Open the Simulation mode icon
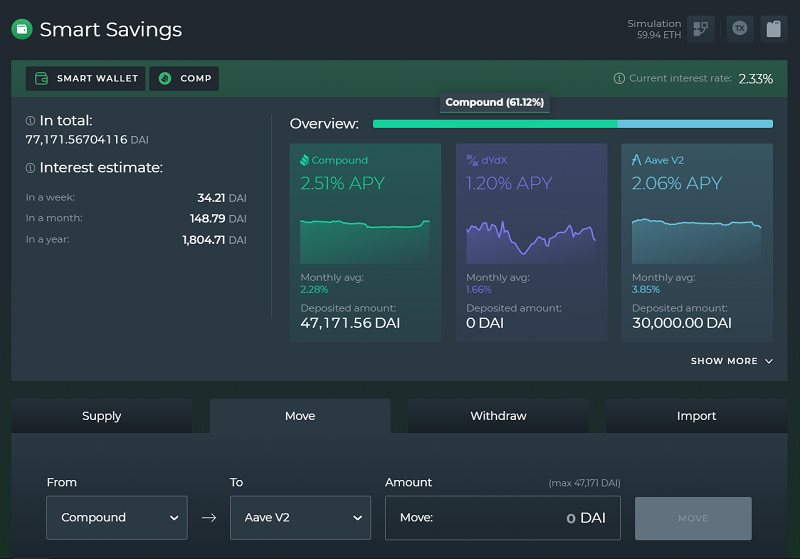This screenshot has height=559, width=800. [701, 29]
